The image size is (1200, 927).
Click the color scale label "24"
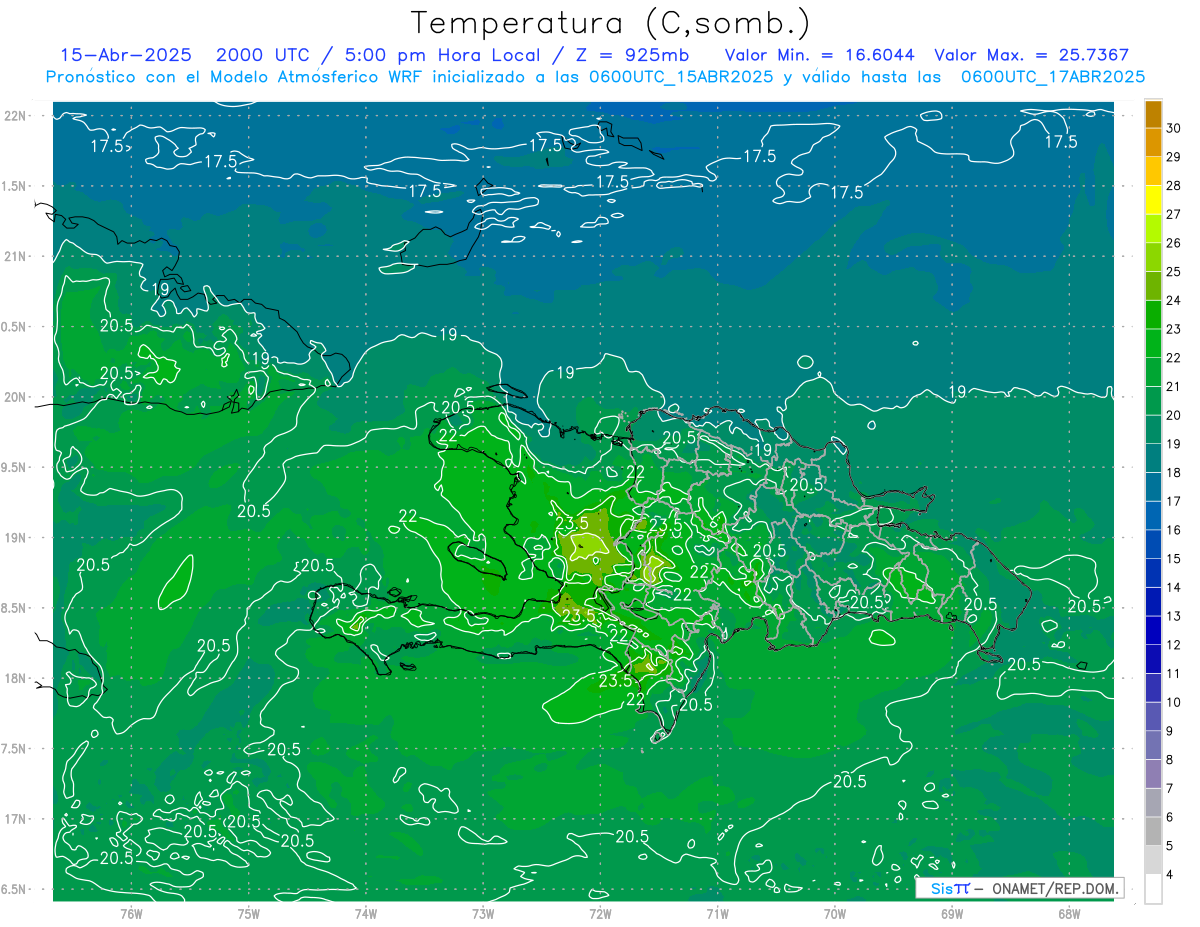click(x=1174, y=299)
